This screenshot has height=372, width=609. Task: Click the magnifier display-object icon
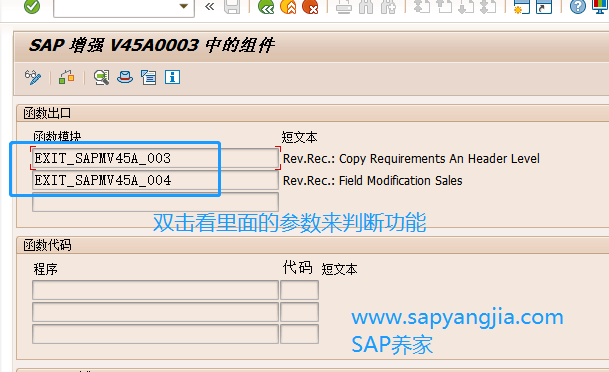101,77
